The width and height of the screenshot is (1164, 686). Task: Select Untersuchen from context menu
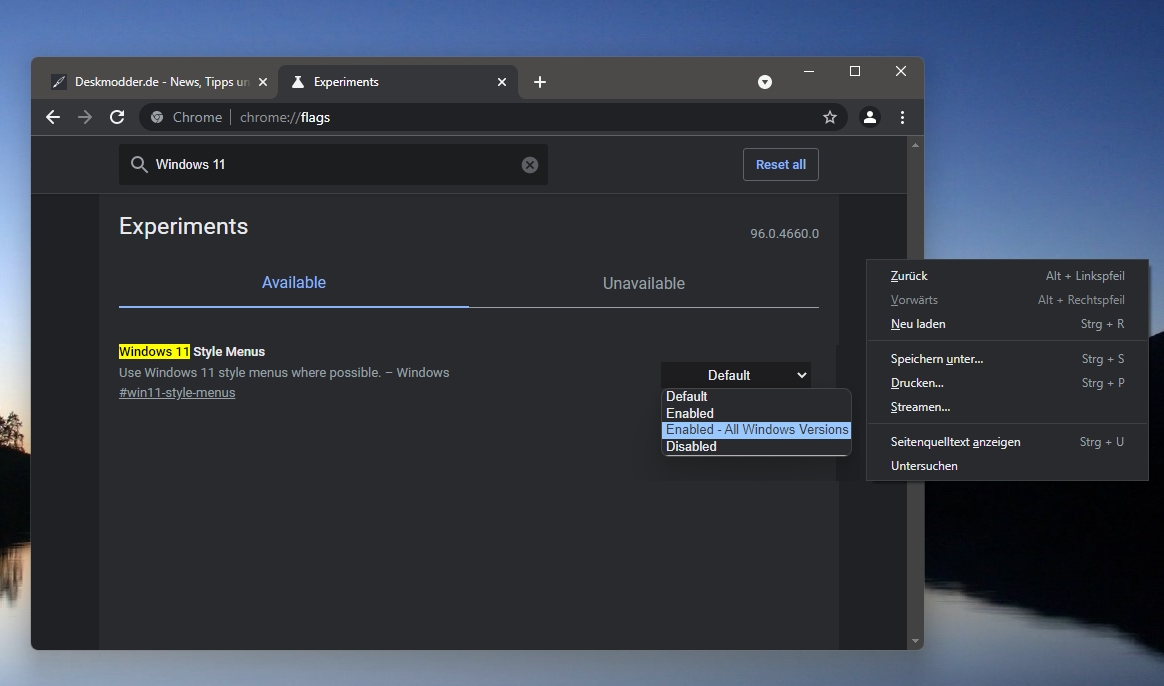pyautogui.click(x=1007, y=466)
